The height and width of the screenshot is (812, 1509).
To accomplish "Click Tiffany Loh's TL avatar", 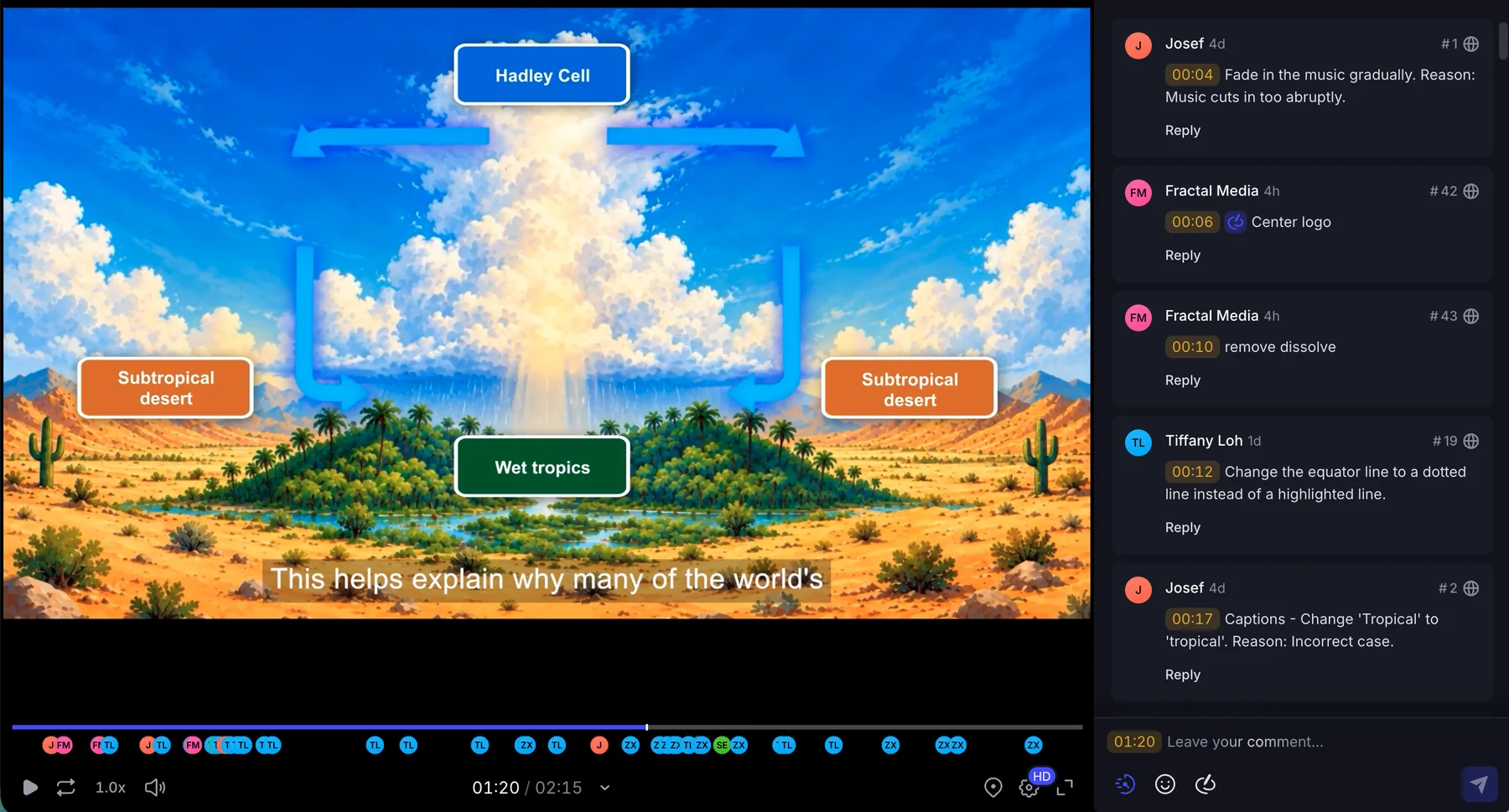I will click(1138, 442).
